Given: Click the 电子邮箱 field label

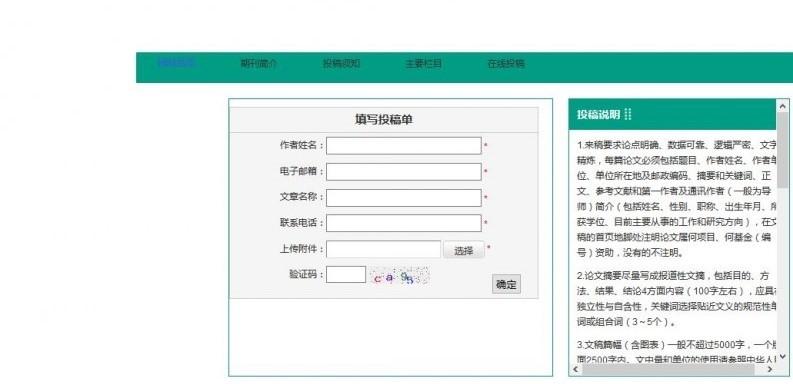Looking at the screenshot, I should pos(301,171).
